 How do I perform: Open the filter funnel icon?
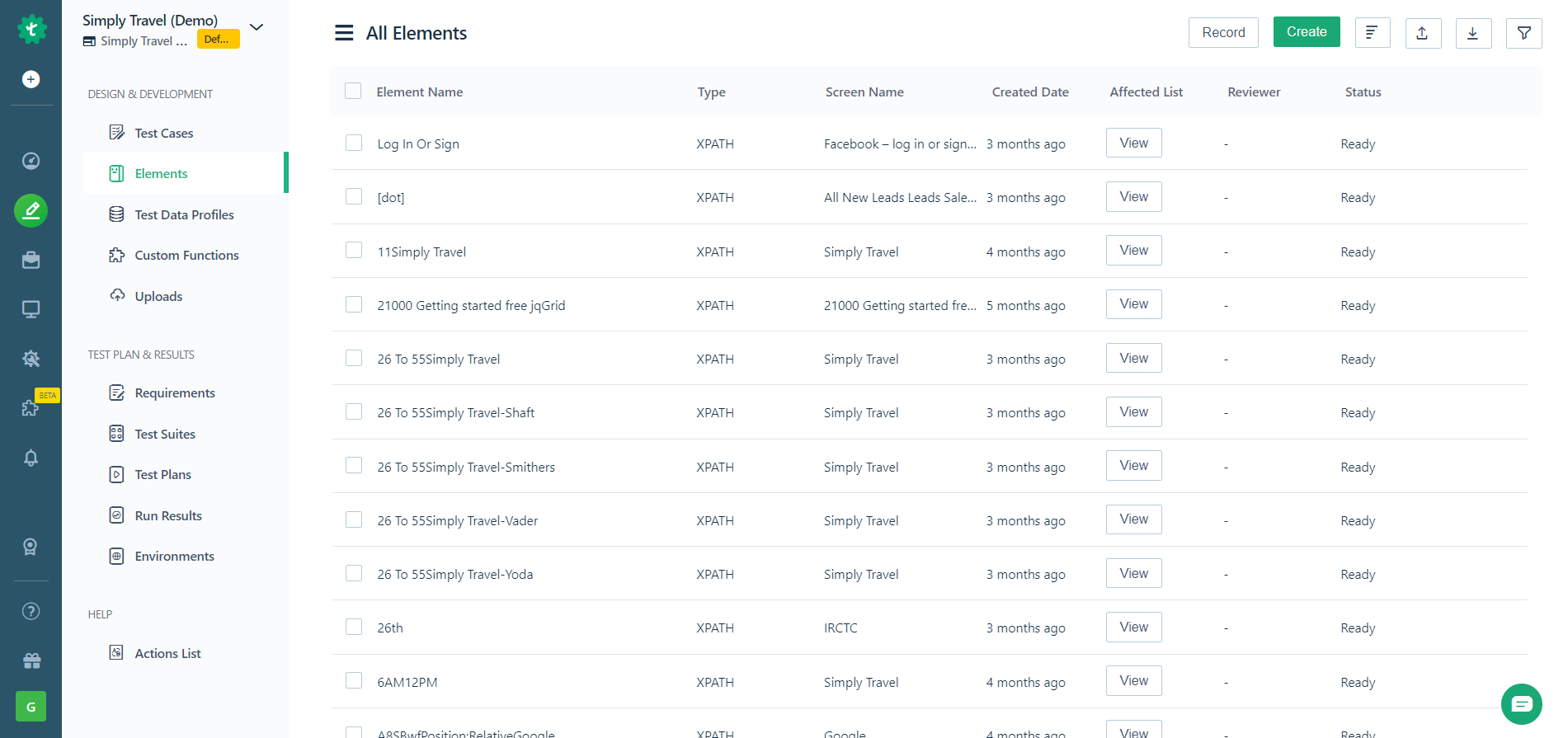click(1523, 33)
